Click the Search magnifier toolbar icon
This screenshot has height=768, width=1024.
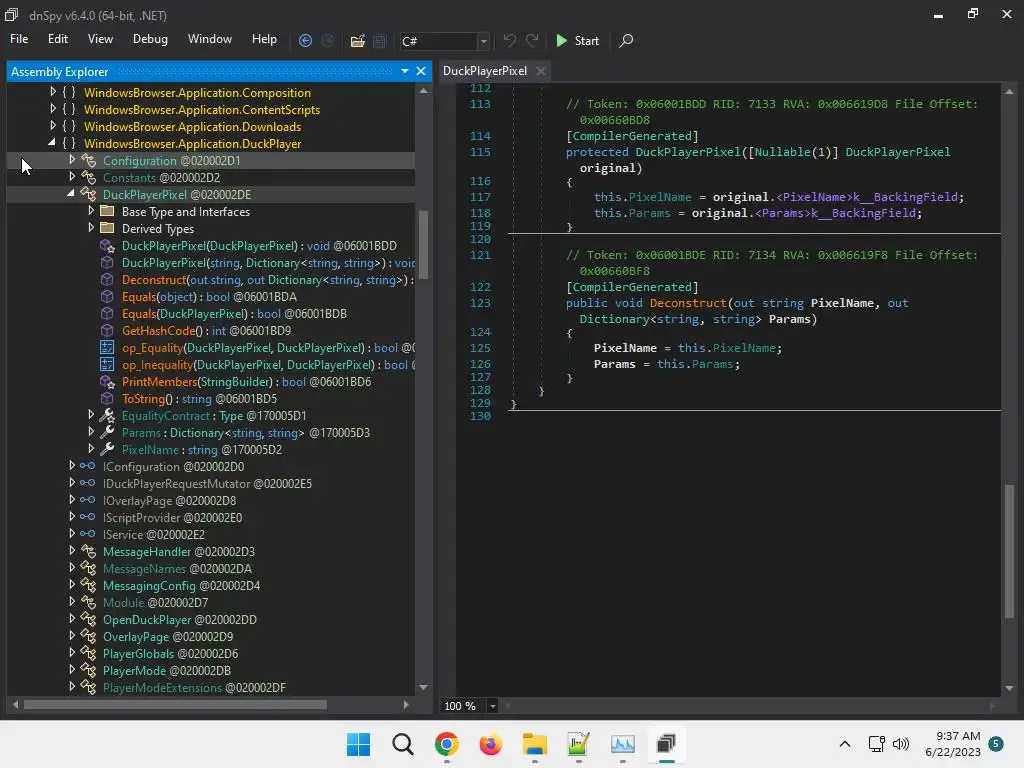tap(626, 40)
